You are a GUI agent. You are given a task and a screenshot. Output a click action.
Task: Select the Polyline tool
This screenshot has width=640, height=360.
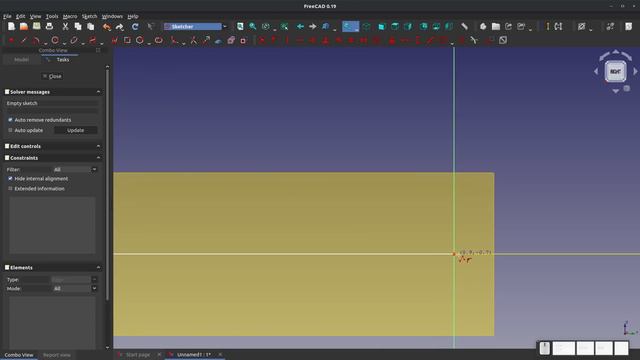(x=115, y=40)
